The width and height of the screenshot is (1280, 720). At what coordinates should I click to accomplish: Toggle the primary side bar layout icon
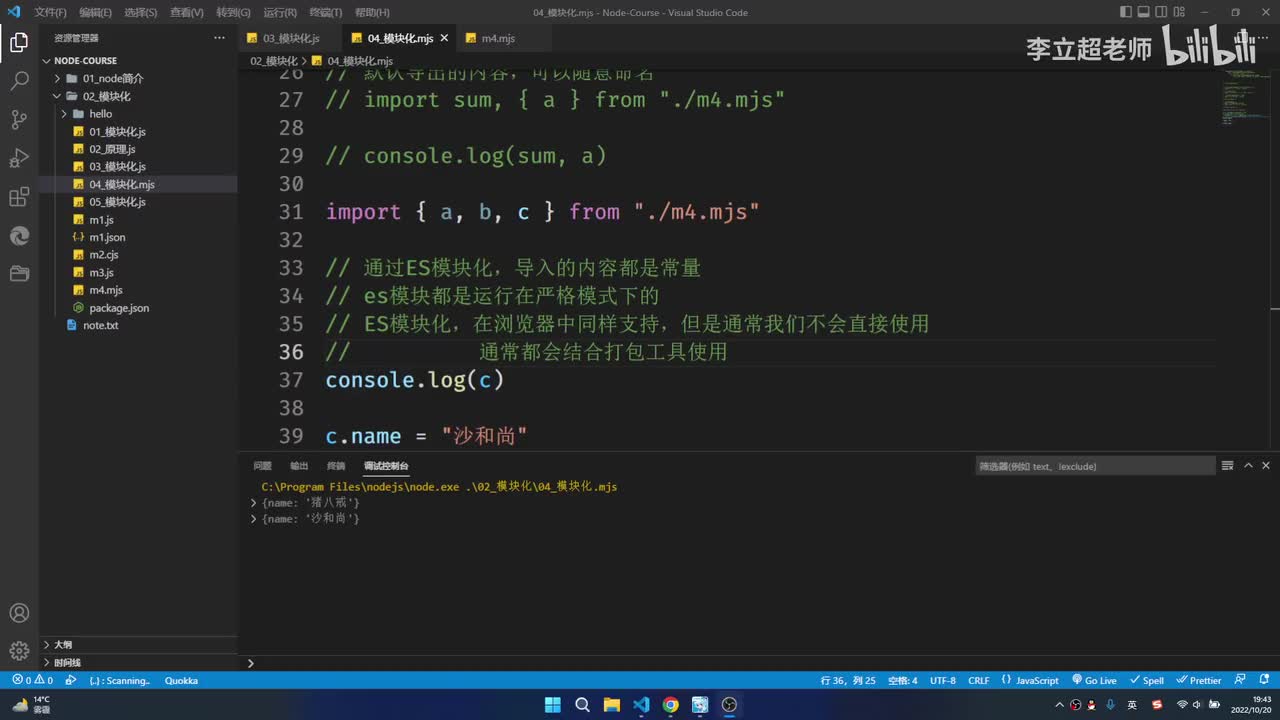tap(1126, 12)
